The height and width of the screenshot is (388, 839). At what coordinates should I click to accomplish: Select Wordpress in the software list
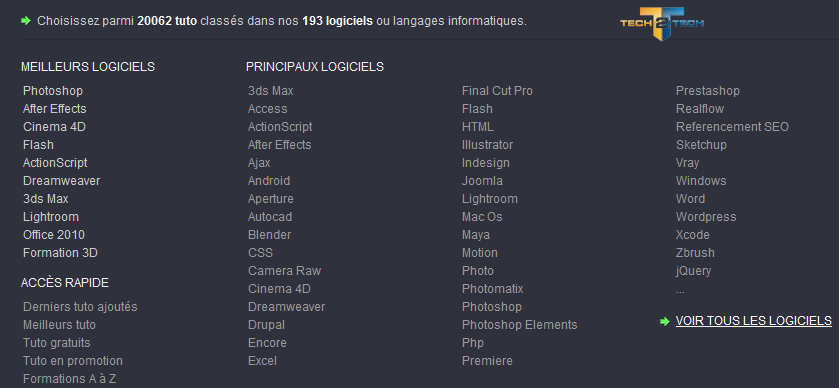click(706, 217)
